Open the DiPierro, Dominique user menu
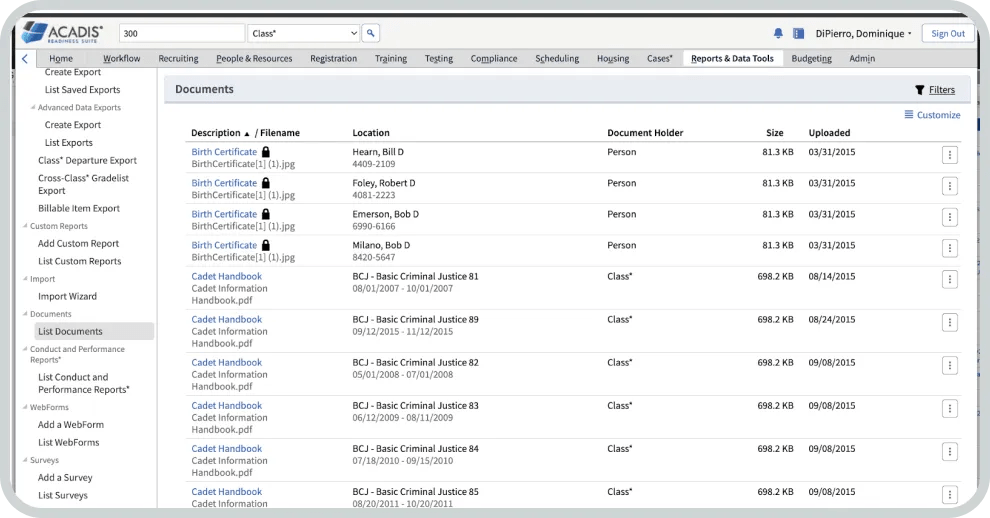This screenshot has width=990, height=518. point(863,33)
